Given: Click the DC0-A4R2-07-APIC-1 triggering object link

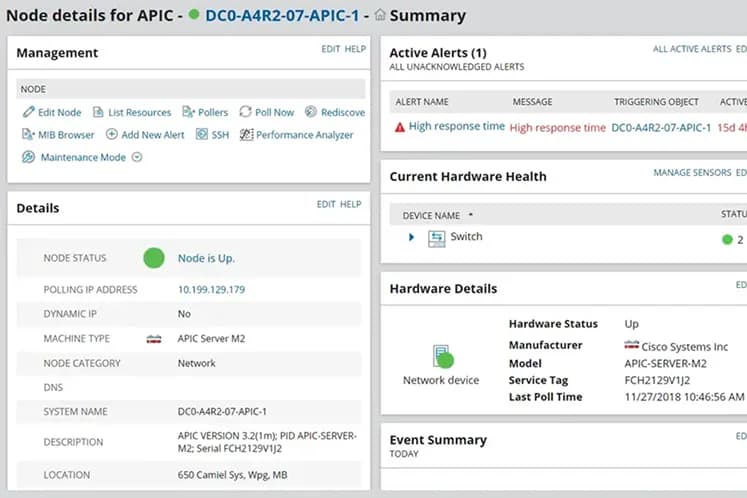Looking at the screenshot, I should tap(661, 128).
